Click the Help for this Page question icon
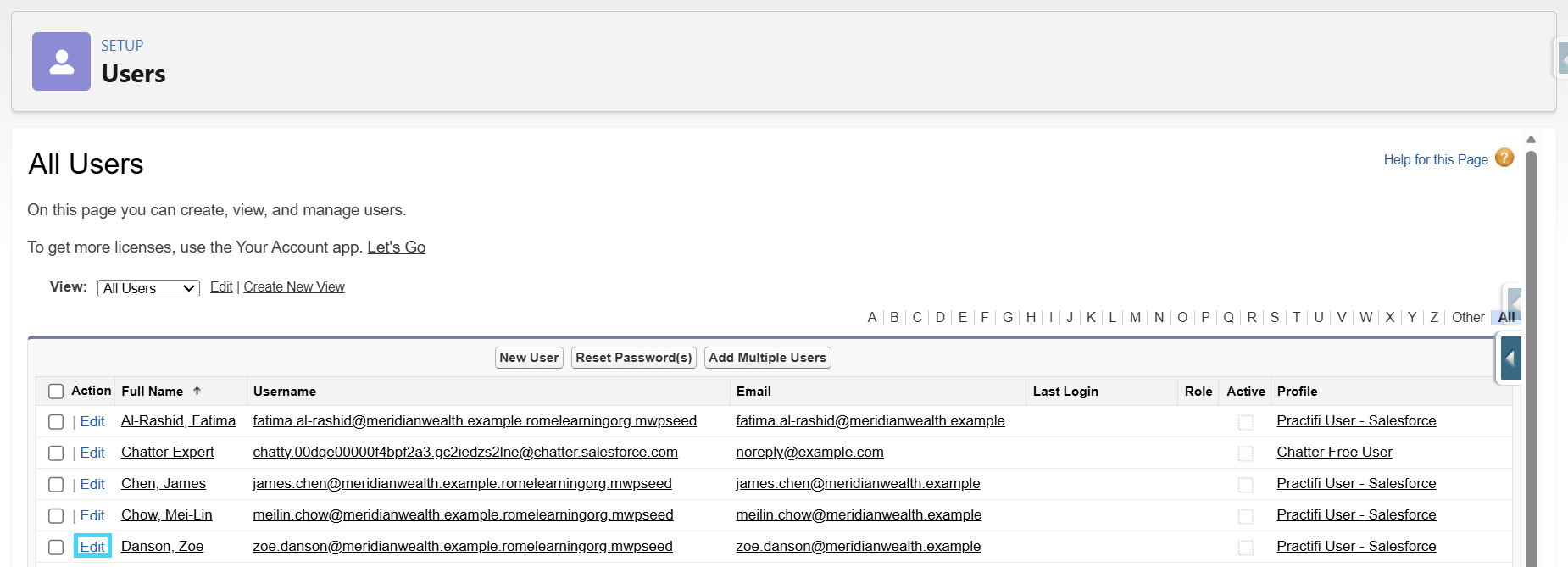 tap(1504, 158)
